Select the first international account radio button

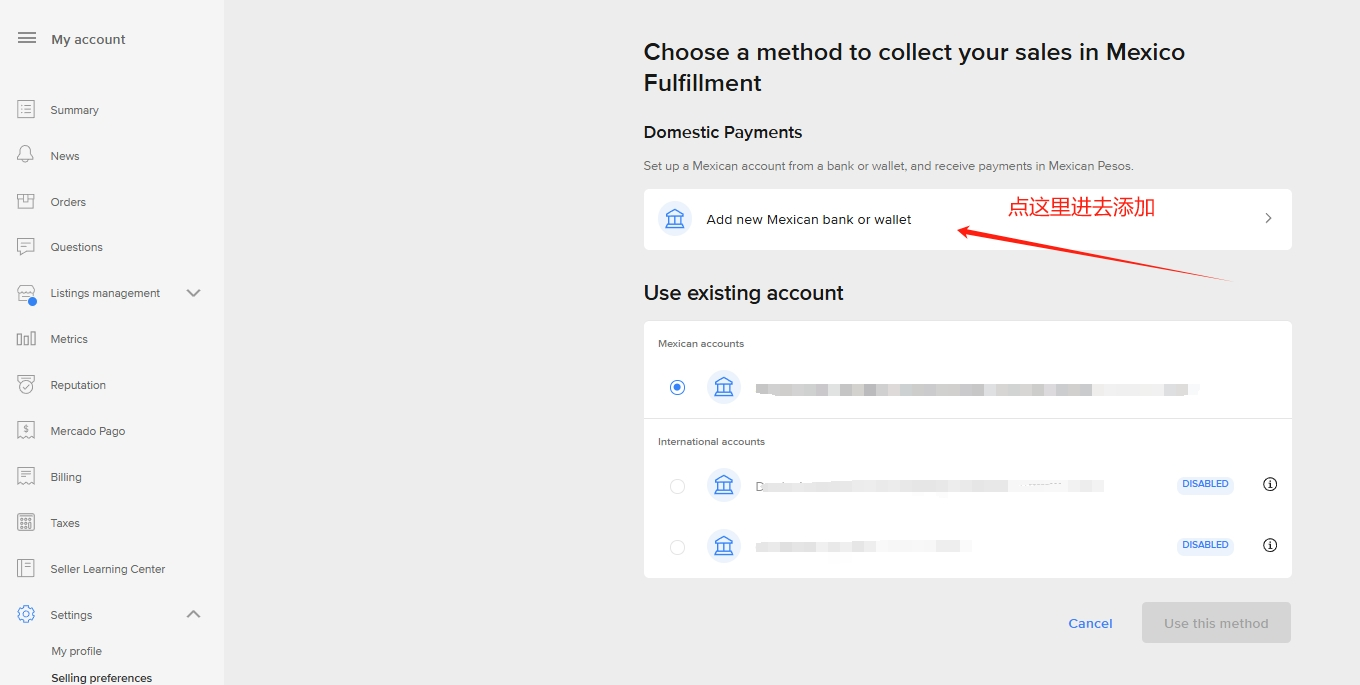[x=678, y=486]
